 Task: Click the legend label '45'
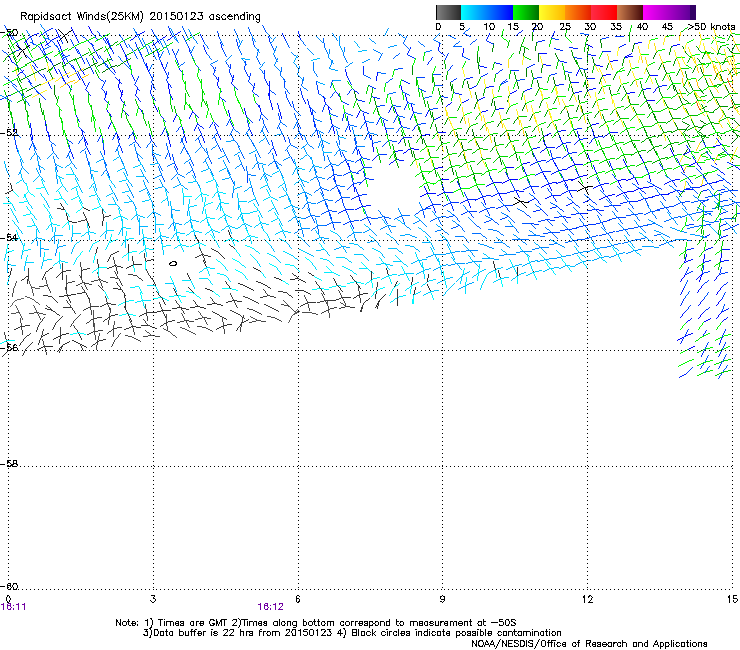tap(667, 27)
